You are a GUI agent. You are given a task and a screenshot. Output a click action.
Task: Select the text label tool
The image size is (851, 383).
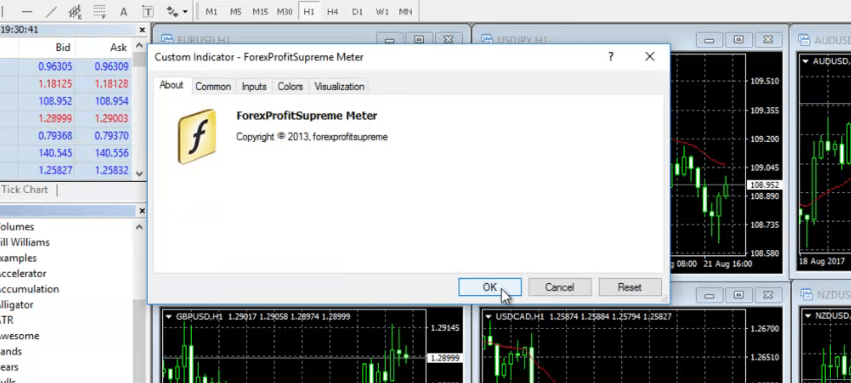(148, 11)
